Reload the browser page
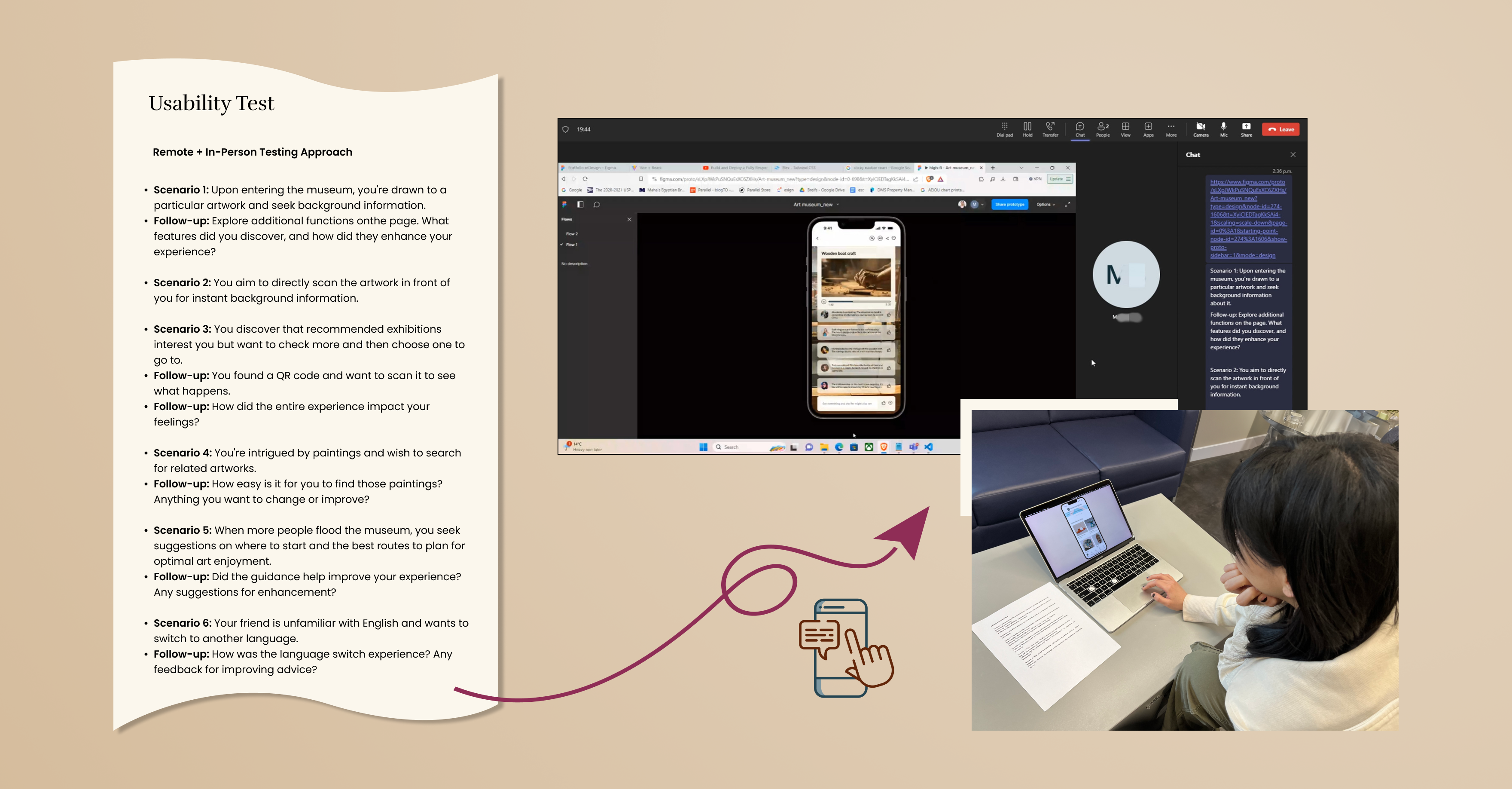Screen dimensions: 1512x796 click(585, 179)
